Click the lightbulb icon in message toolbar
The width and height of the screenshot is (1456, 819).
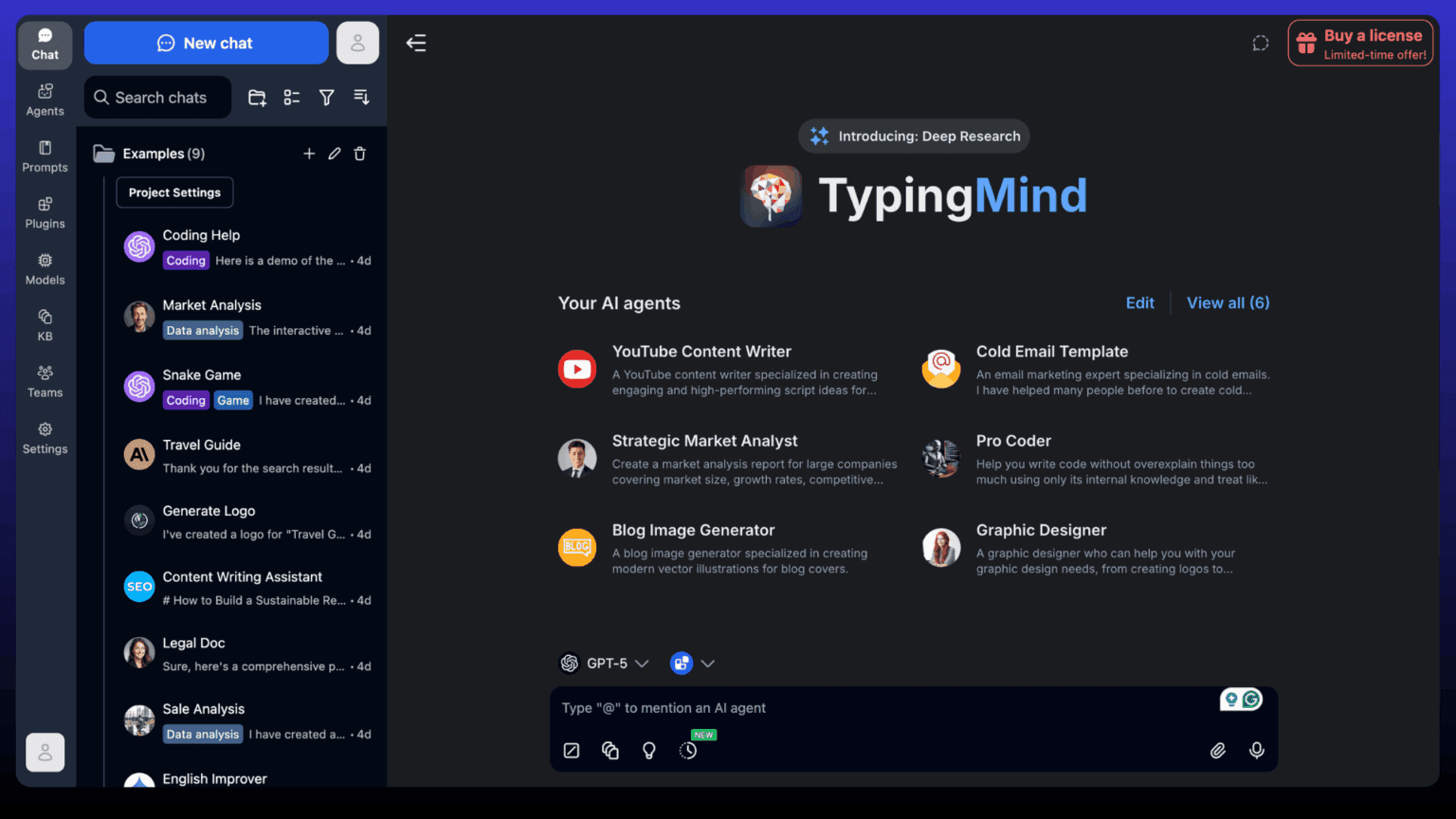[649, 750]
